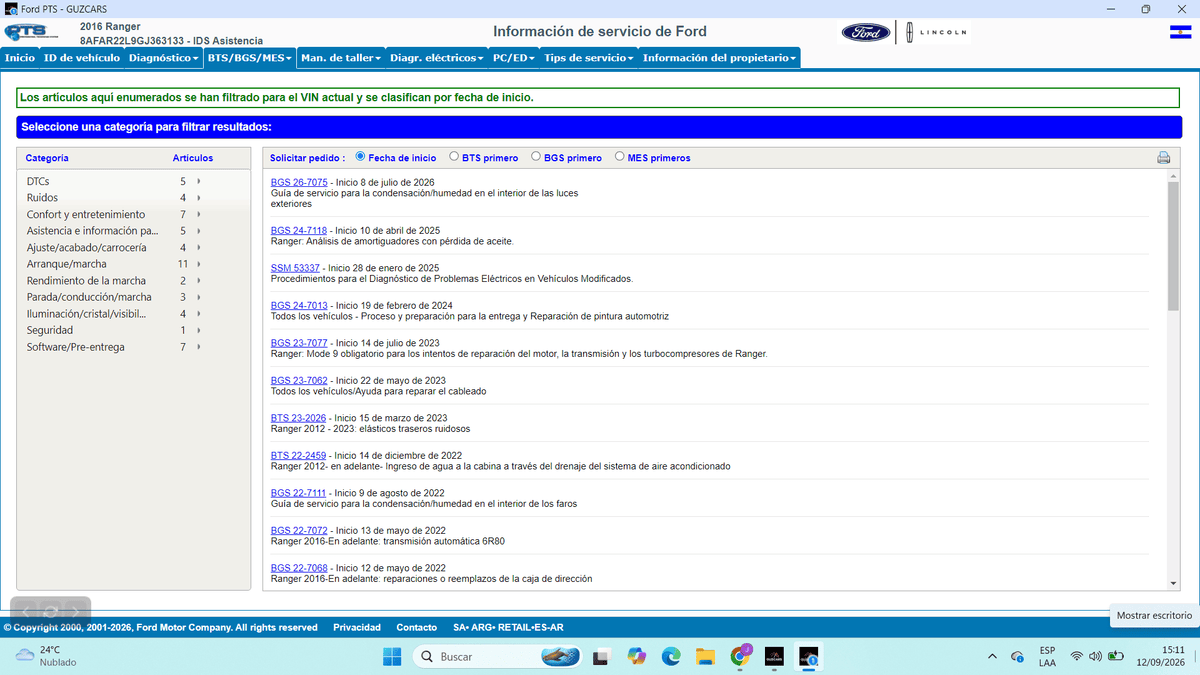This screenshot has width=1200, height=675.
Task: Open File Explorer from the taskbar
Action: coord(706,656)
